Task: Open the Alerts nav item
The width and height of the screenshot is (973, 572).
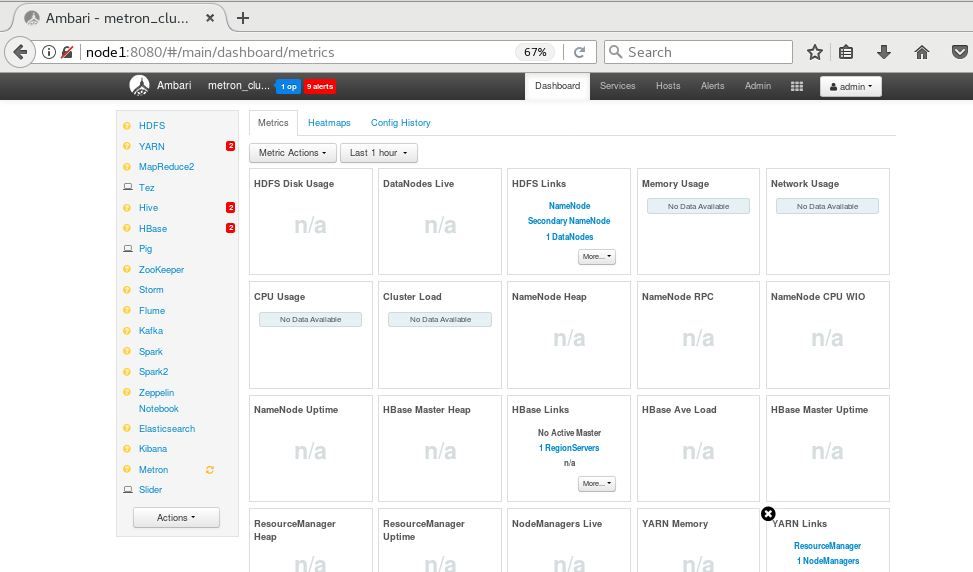Action: point(712,86)
